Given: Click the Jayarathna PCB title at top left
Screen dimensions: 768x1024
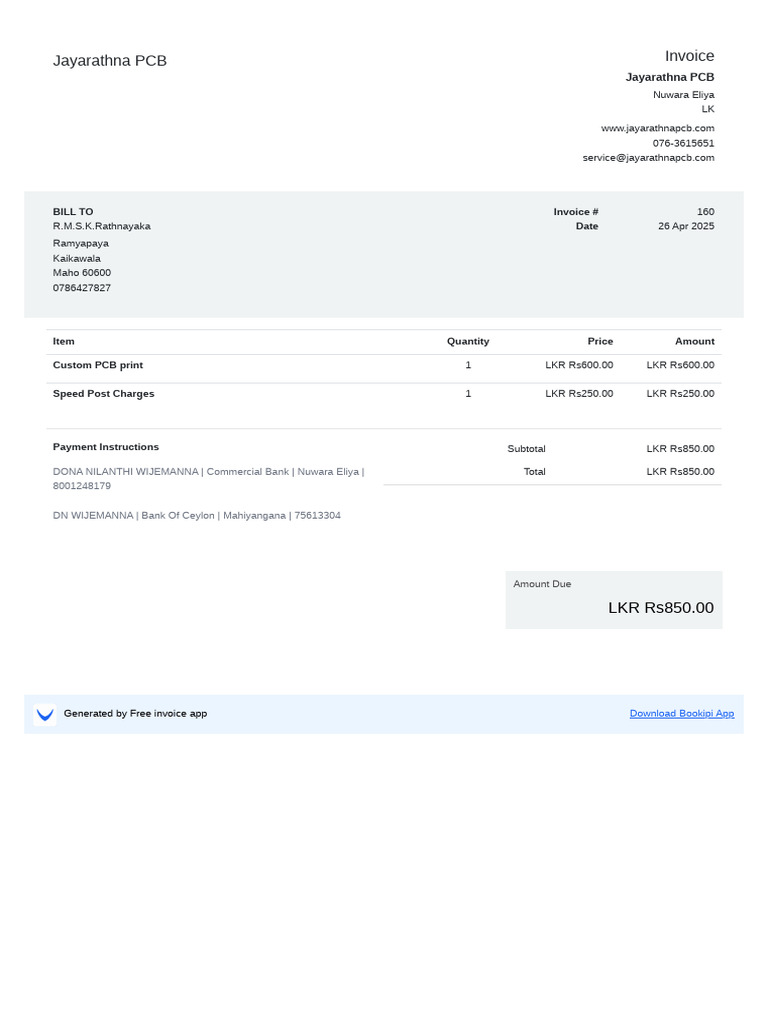Looking at the screenshot, I should coord(110,61).
